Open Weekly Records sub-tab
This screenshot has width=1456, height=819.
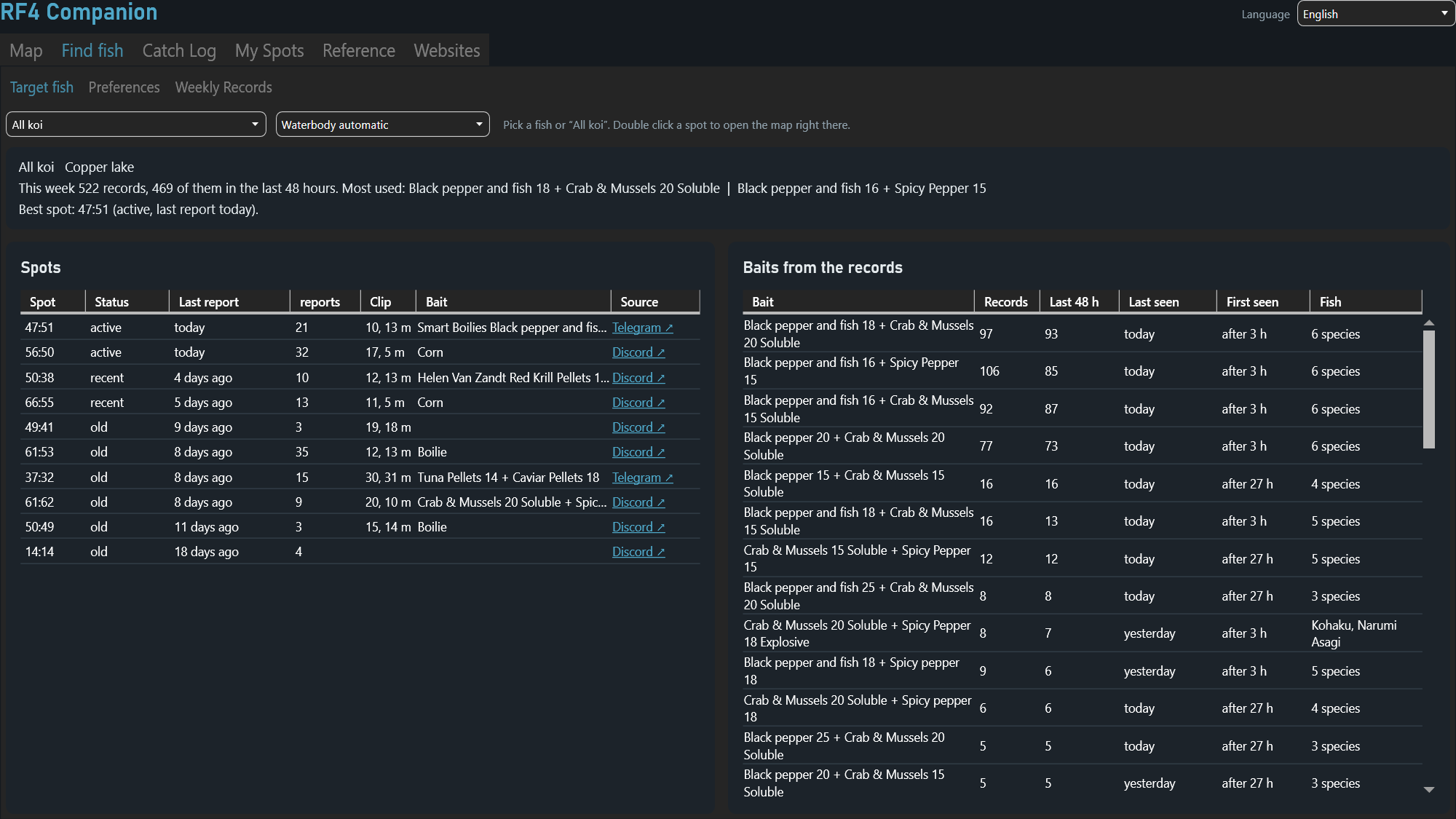[223, 87]
